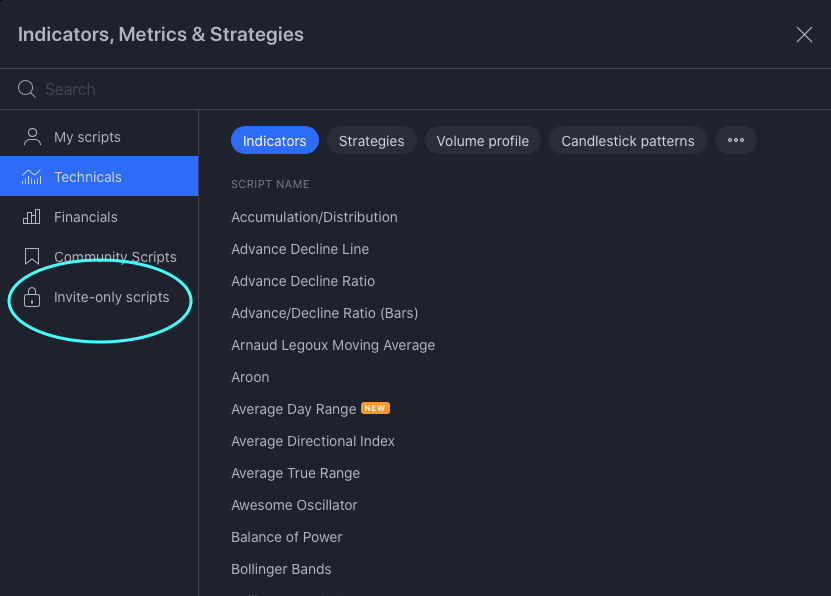Choose the Awesome Oscillator indicator
Viewport: 831px width, 596px height.
[294, 505]
